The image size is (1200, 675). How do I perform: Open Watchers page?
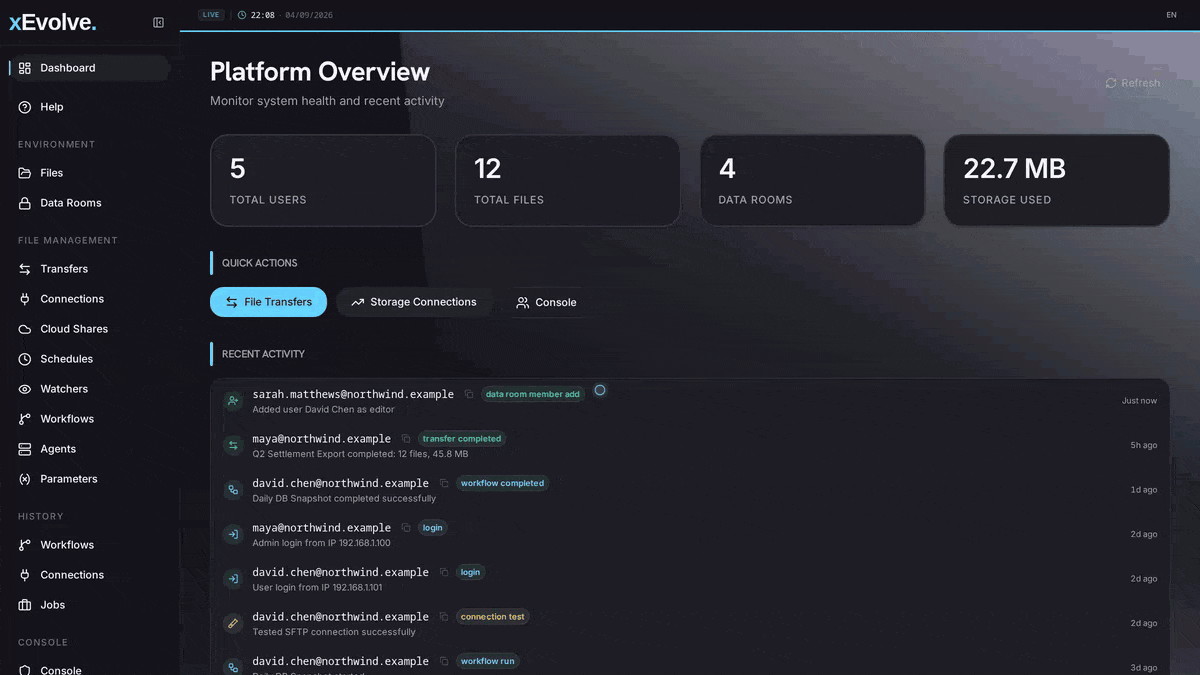point(89,389)
